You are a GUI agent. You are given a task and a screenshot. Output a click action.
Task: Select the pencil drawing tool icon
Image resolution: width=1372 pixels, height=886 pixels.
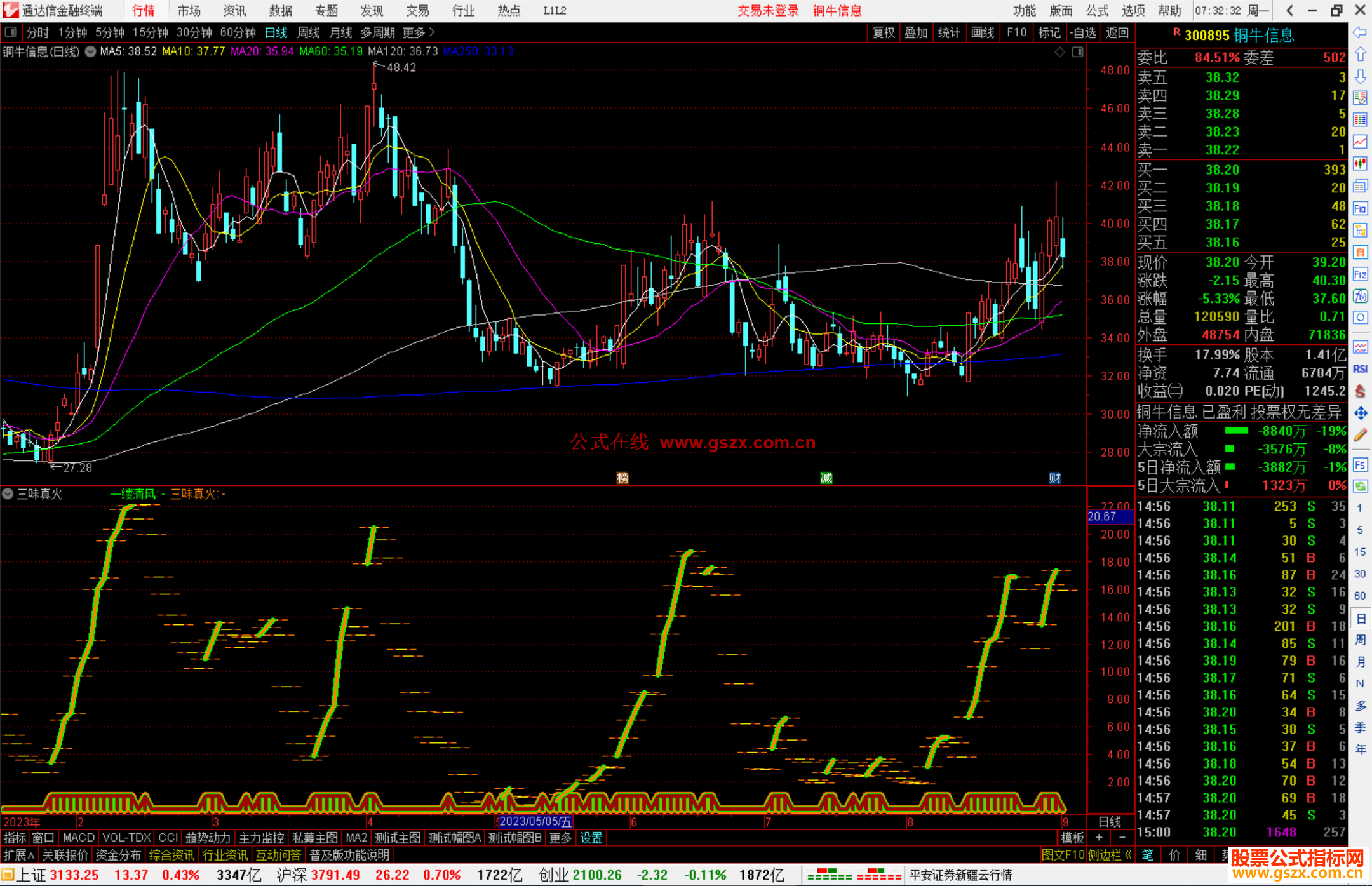1360,436
